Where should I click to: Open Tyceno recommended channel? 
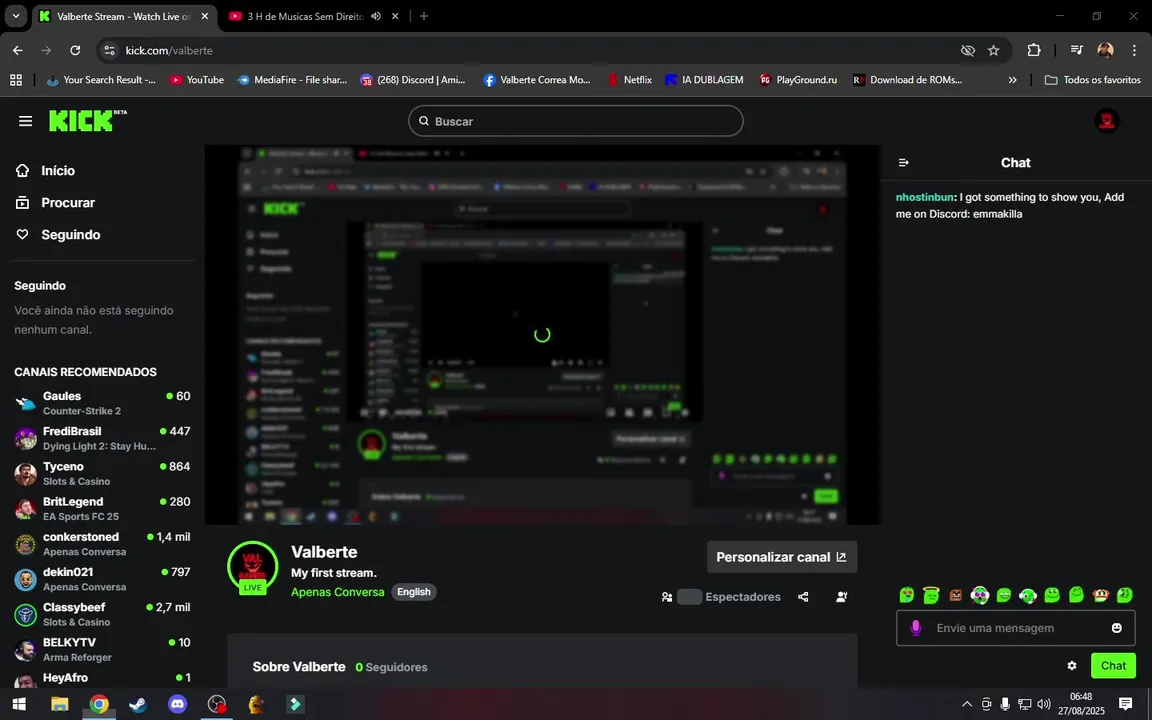point(102,473)
